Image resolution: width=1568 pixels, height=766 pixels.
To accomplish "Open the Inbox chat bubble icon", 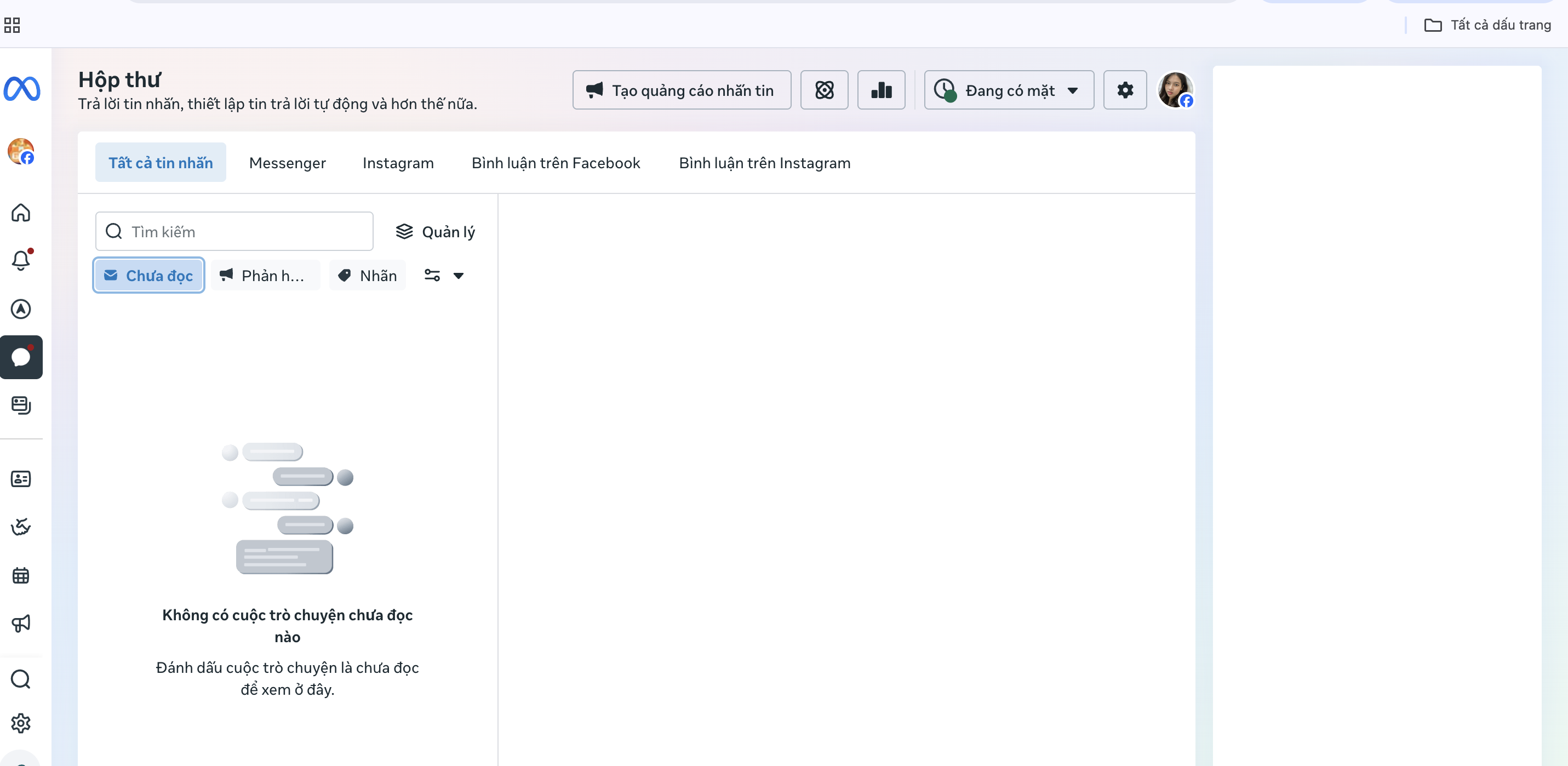I will click(21, 357).
